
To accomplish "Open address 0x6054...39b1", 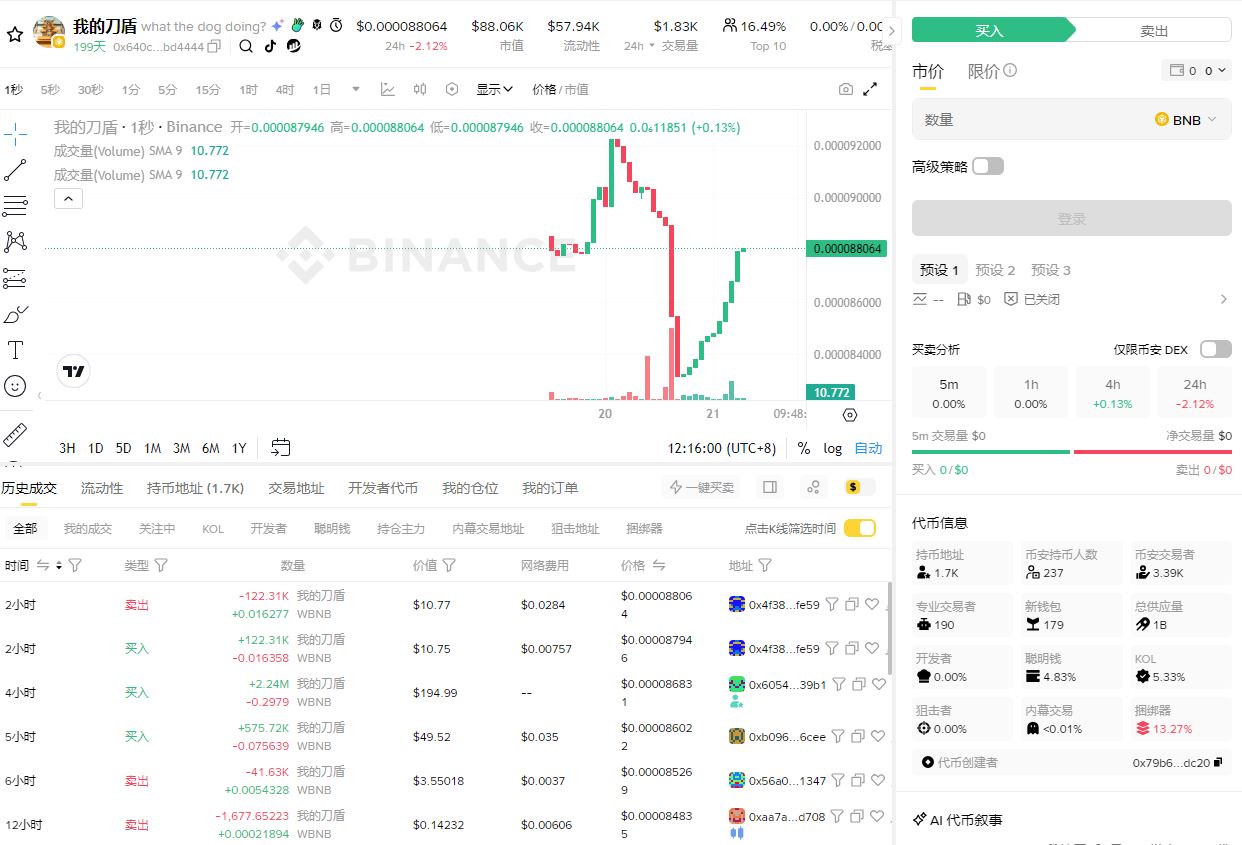I will pyautogui.click(x=787, y=685).
